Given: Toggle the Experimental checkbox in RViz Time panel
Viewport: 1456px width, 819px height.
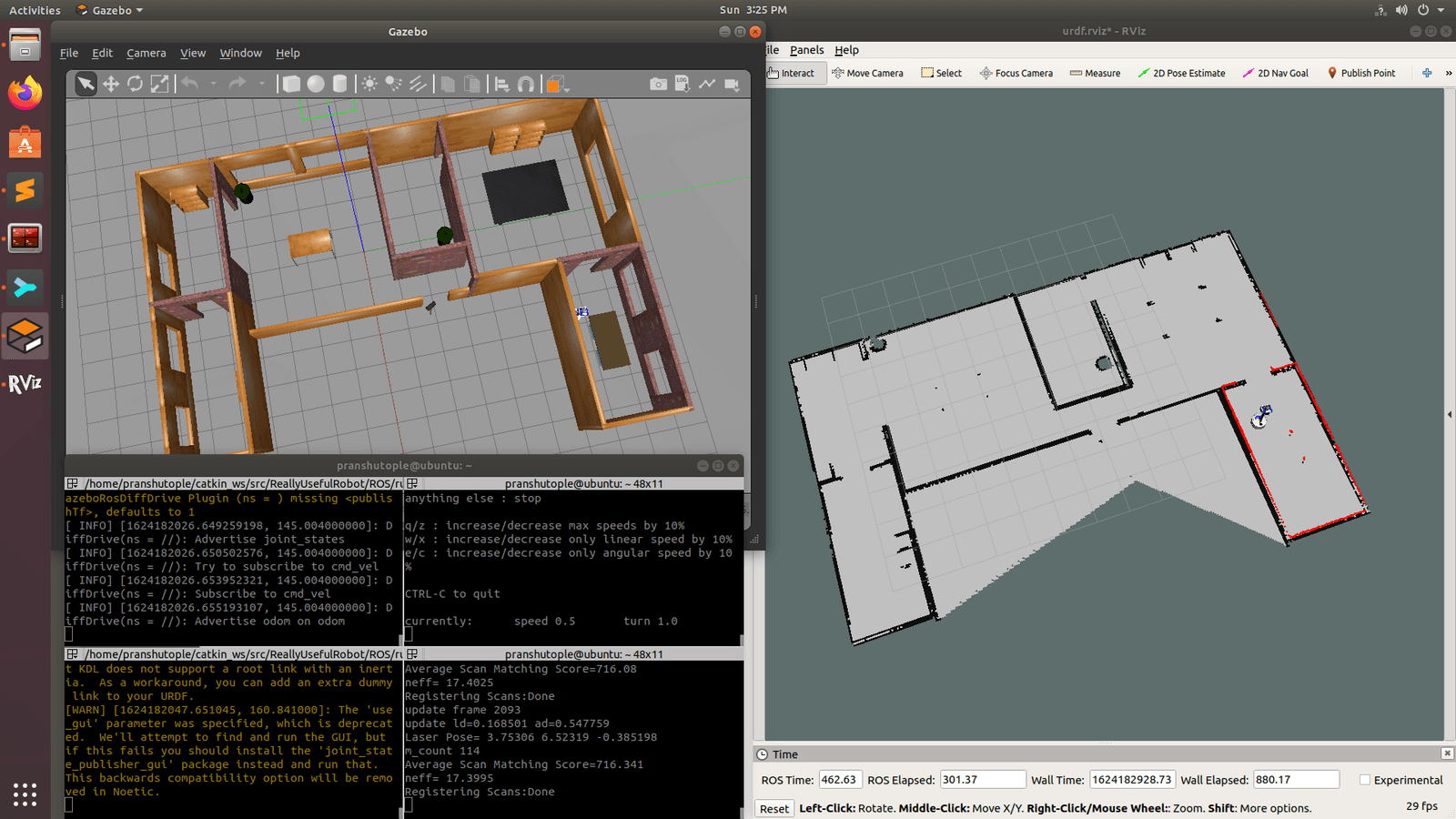Looking at the screenshot, I should 1364,780.
